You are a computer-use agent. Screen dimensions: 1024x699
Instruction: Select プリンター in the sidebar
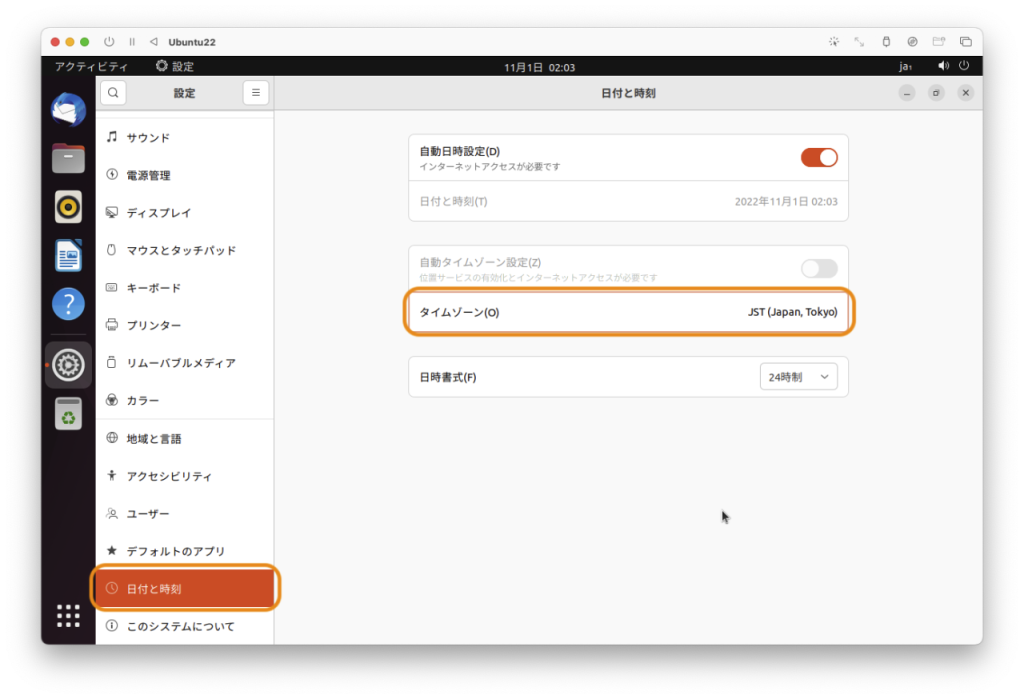tap(185, 325)
